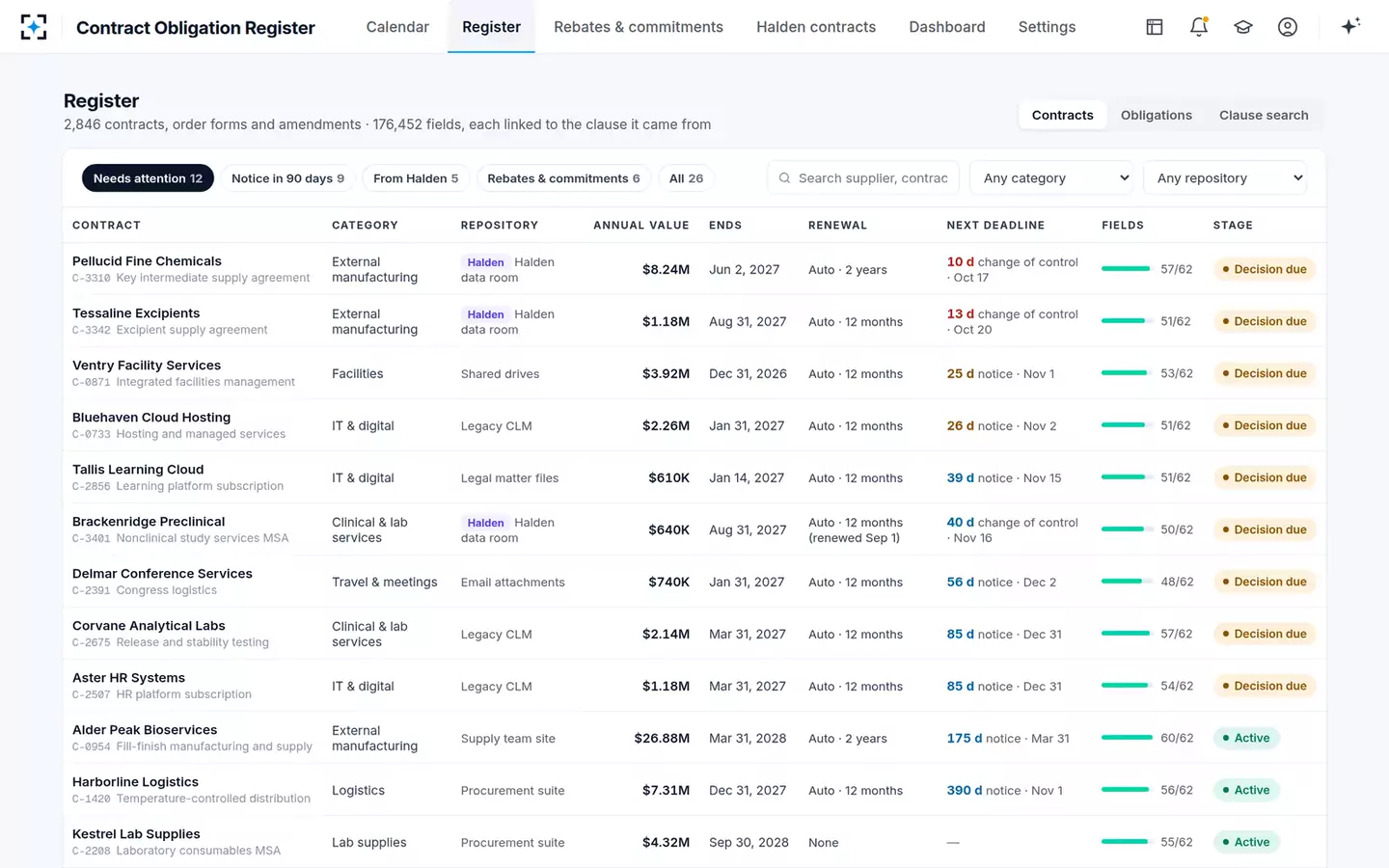This screenshot has width=1389, height=868.
Task: Open the Pellucid Fine Chemicals contract
Action: click(147, 261)
